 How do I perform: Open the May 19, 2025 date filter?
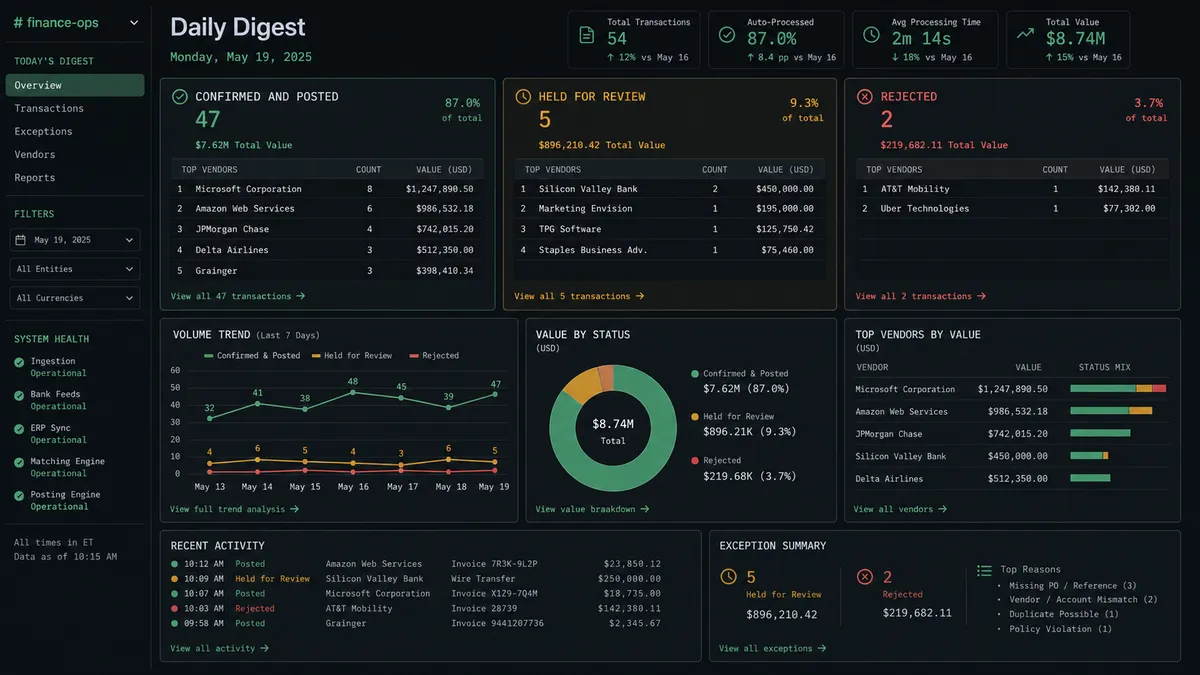(x=76, y=240)
